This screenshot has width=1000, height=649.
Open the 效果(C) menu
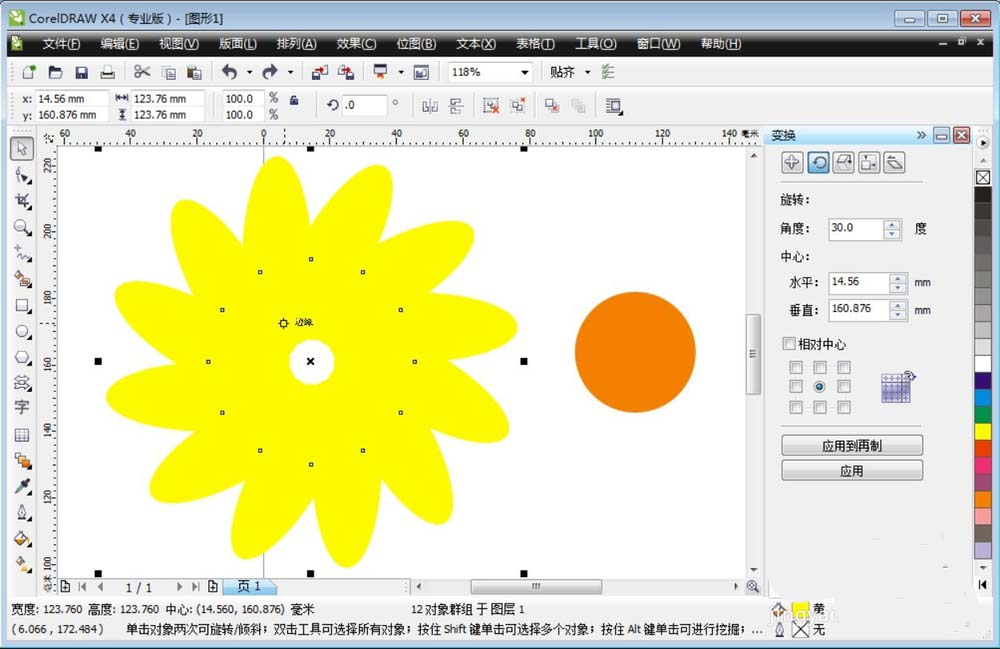coord(356,44)
